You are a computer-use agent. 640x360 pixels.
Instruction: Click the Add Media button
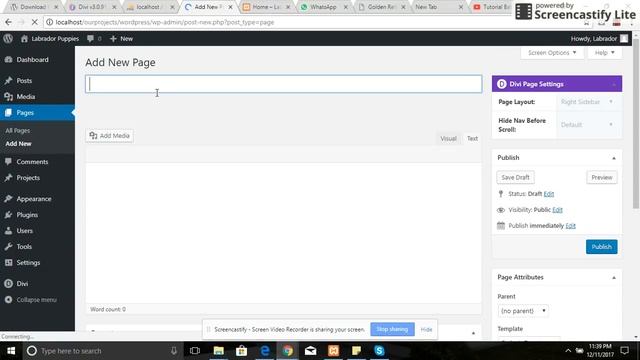coord(109,136)
